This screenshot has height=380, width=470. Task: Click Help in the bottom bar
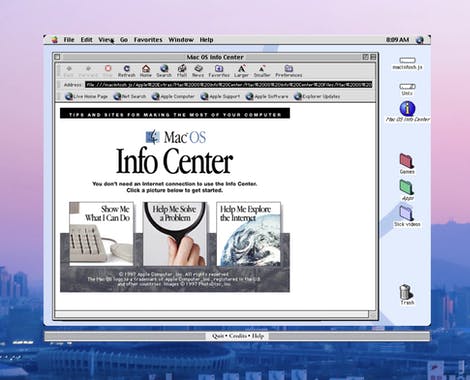[258, 336]
